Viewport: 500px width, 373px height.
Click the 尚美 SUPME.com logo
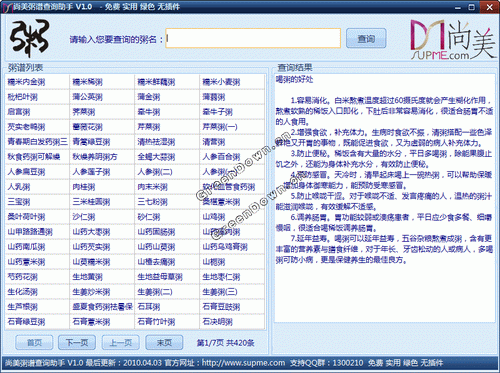tap(452, 40)
